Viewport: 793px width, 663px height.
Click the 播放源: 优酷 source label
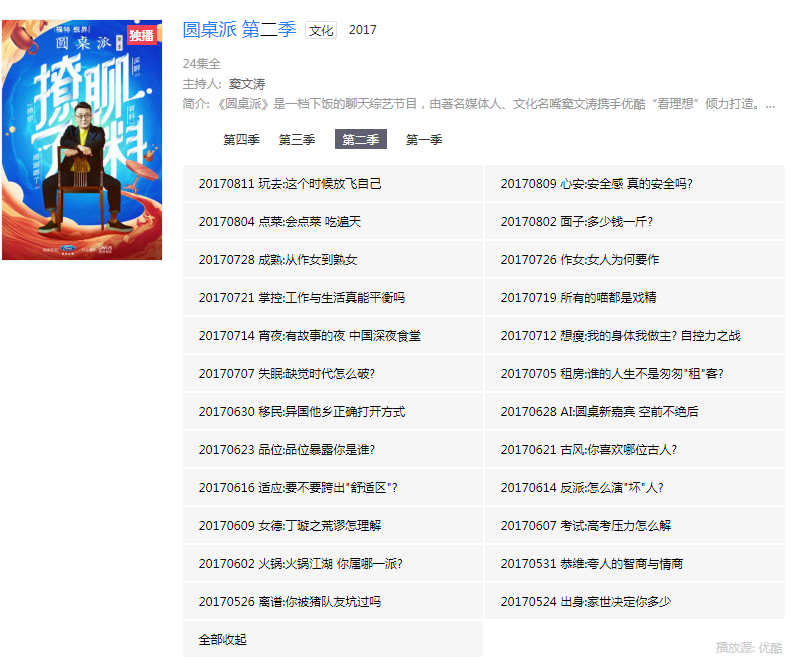[x=749, y=648]
